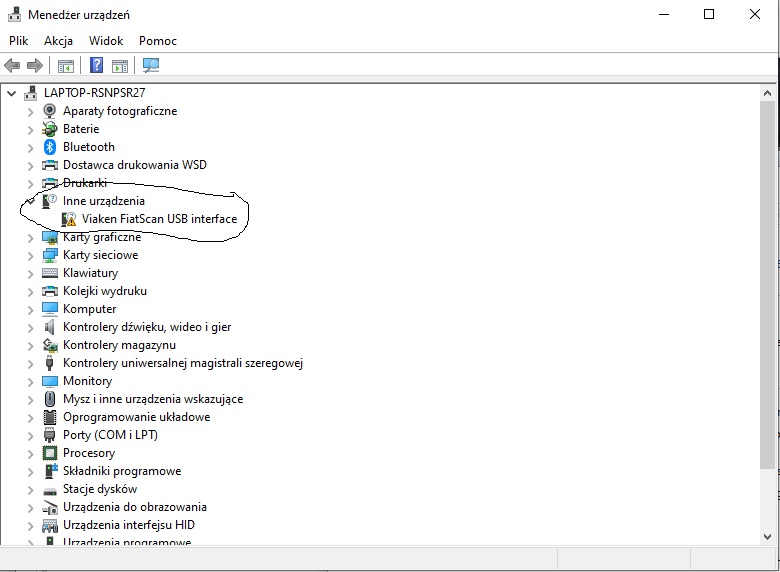Expand the Porty (COM i LPT) category
The width and height of the screenshot is (780, 572).
click(30, 436)
